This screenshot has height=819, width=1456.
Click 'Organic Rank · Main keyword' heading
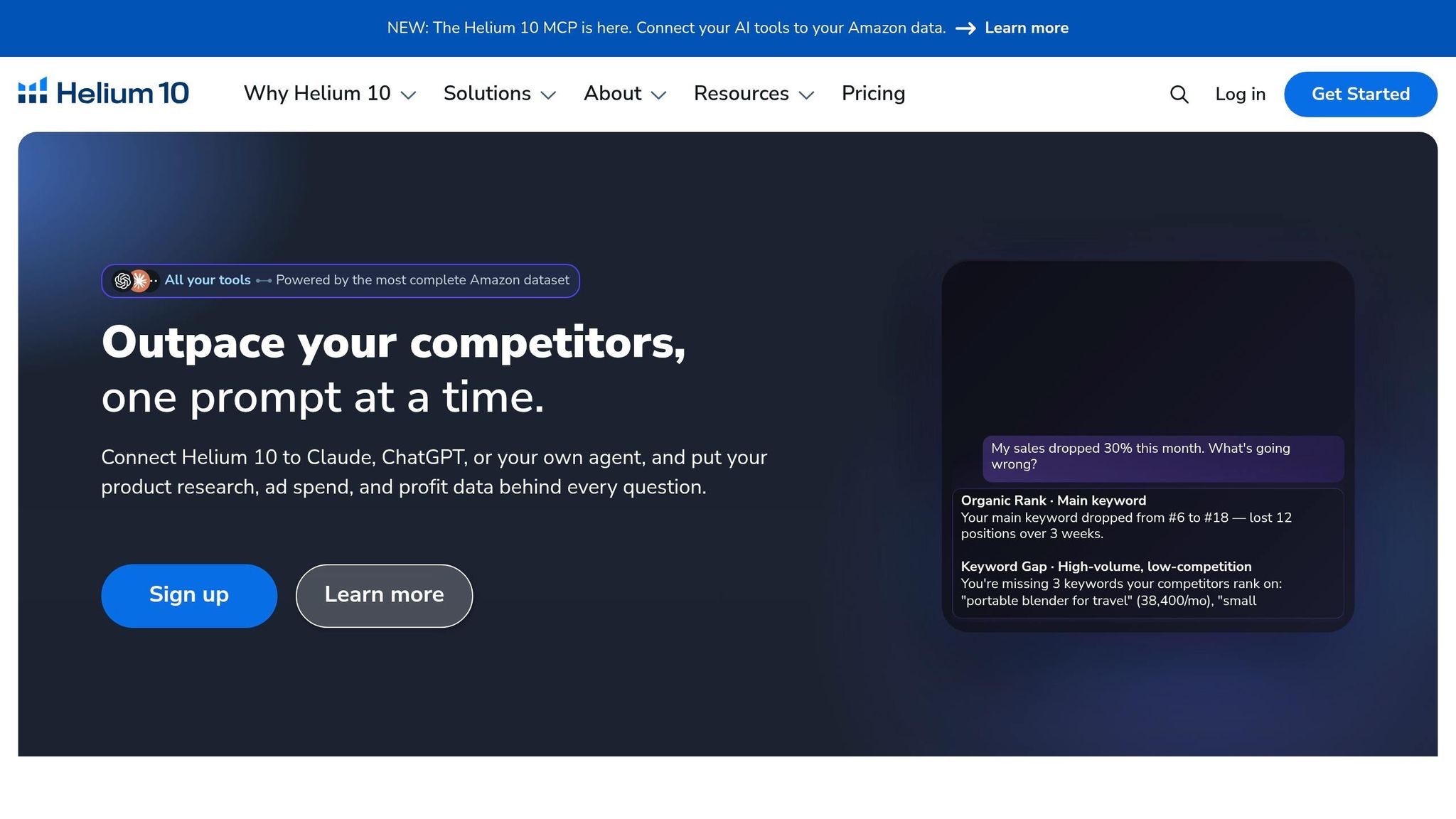click(1054, 500)
